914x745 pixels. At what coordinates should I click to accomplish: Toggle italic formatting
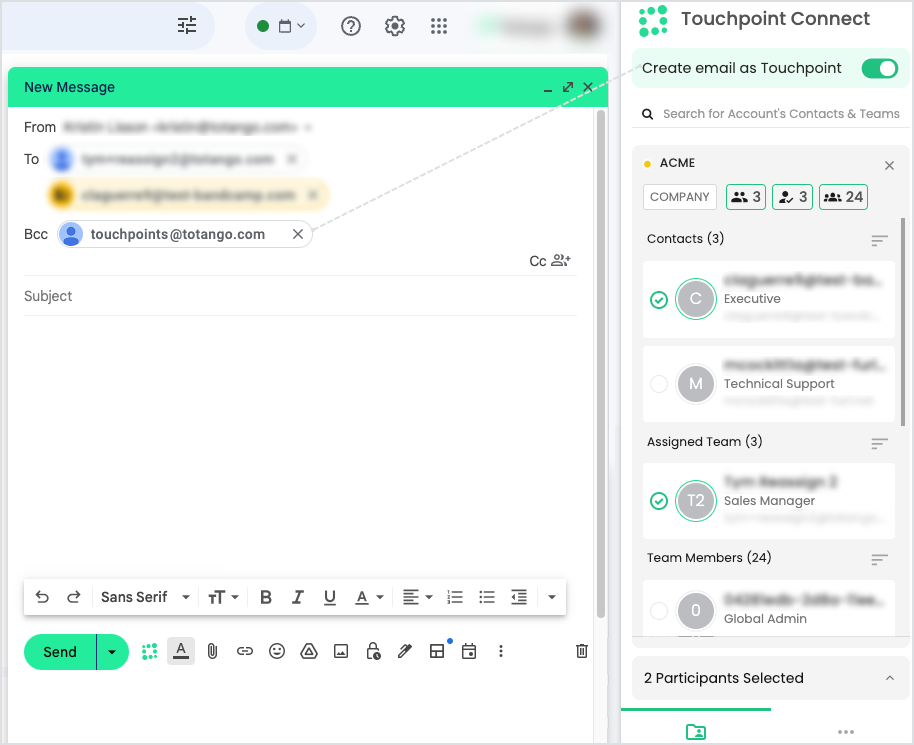298,597
